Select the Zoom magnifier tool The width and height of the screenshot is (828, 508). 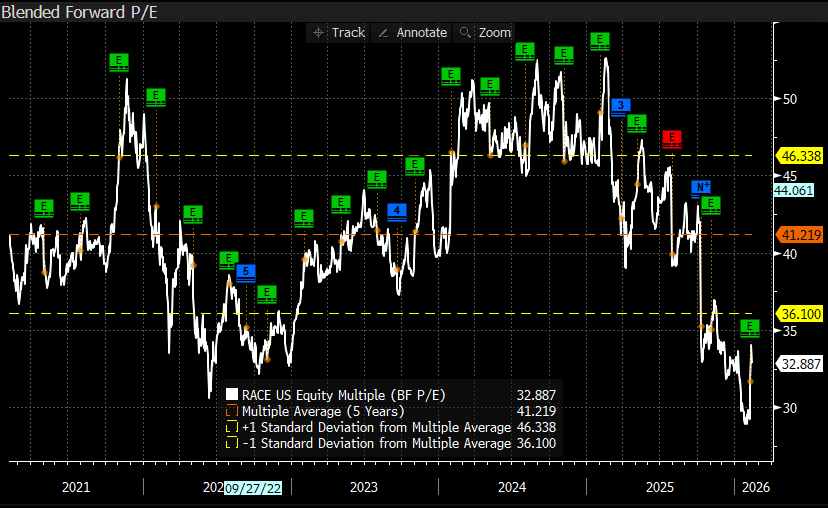(x=484, y=33)
